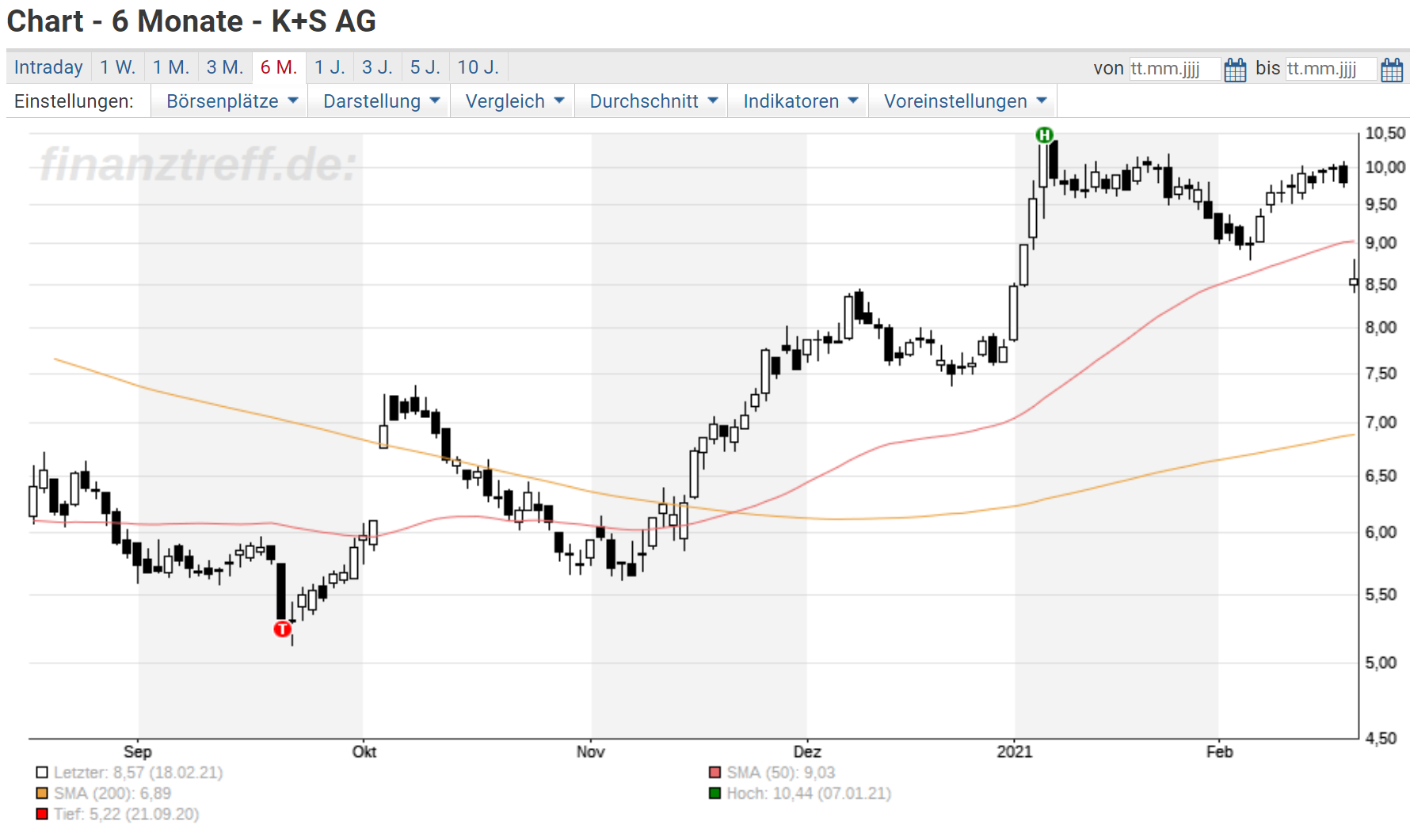The height and width of the screenshot is (840, 1410).
Task: Click the white Letzter legend swatch
Action: pos(42,773)
